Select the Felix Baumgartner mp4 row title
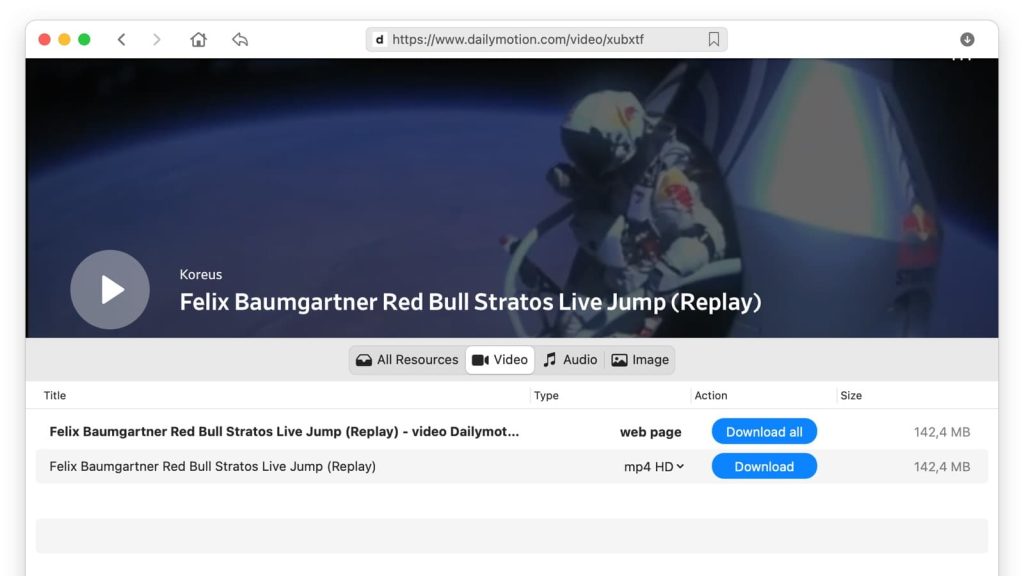This screenshot has width=1024, height=576. tap(212, 466)
